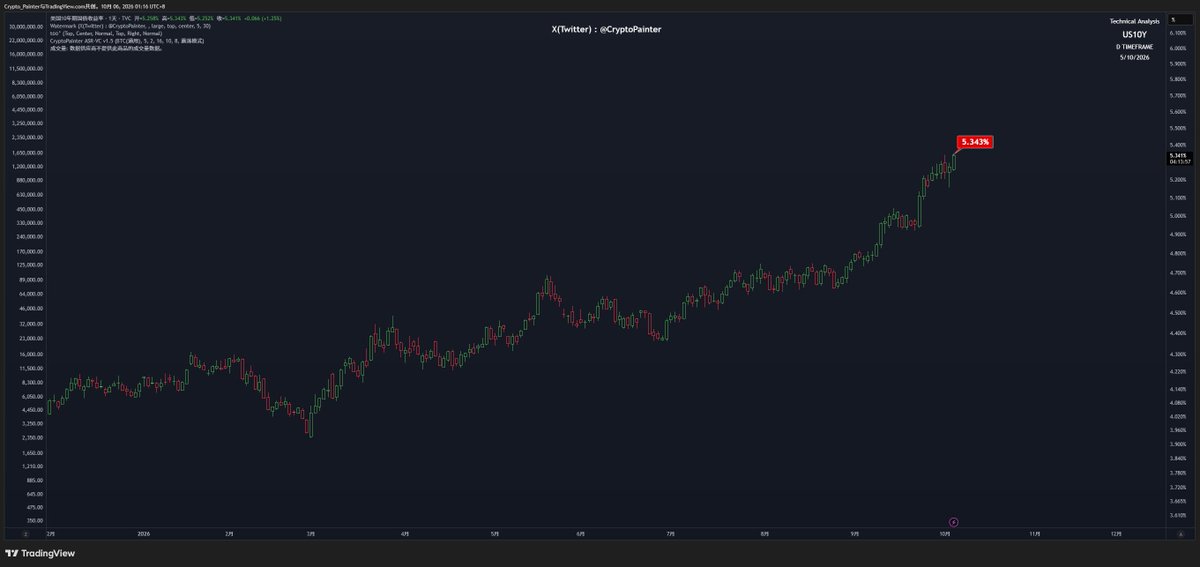Click the Watermark indicator legend line
The height and width of the screenshot is (567, 1200).
(x=130, y=25)
